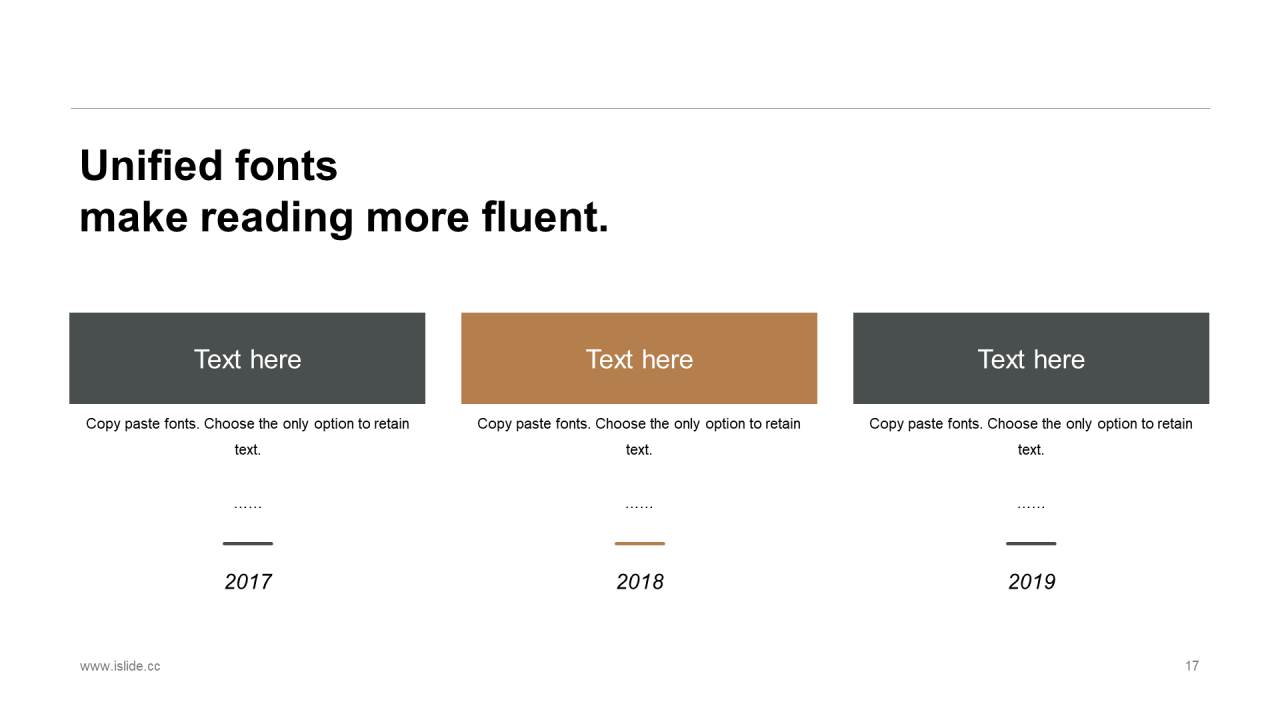The image size is (1280, 720).
Task: Select the description text under the third box
Action: [x=1031, y=436]
